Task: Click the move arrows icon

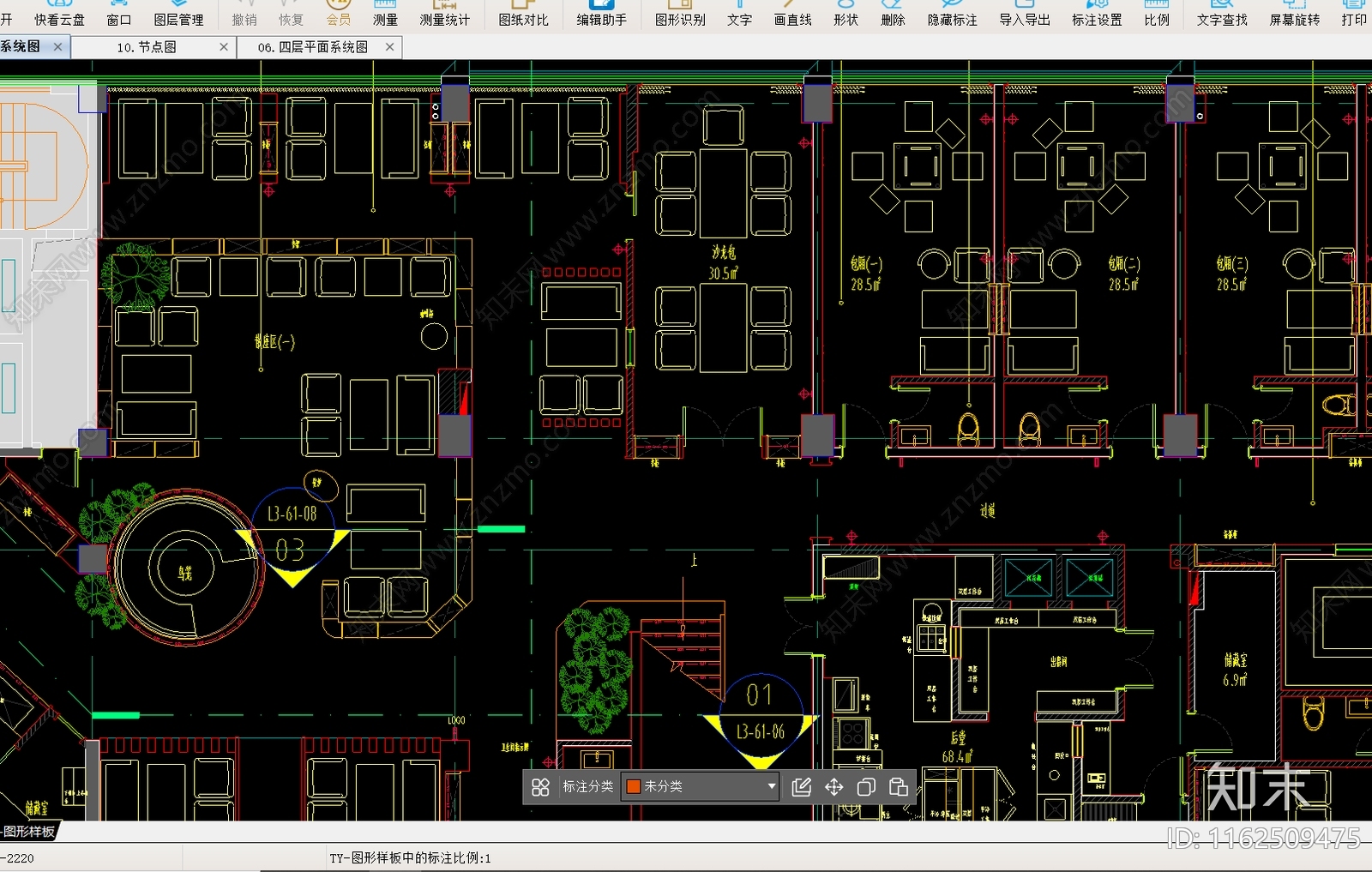Action: pos(833,787)
